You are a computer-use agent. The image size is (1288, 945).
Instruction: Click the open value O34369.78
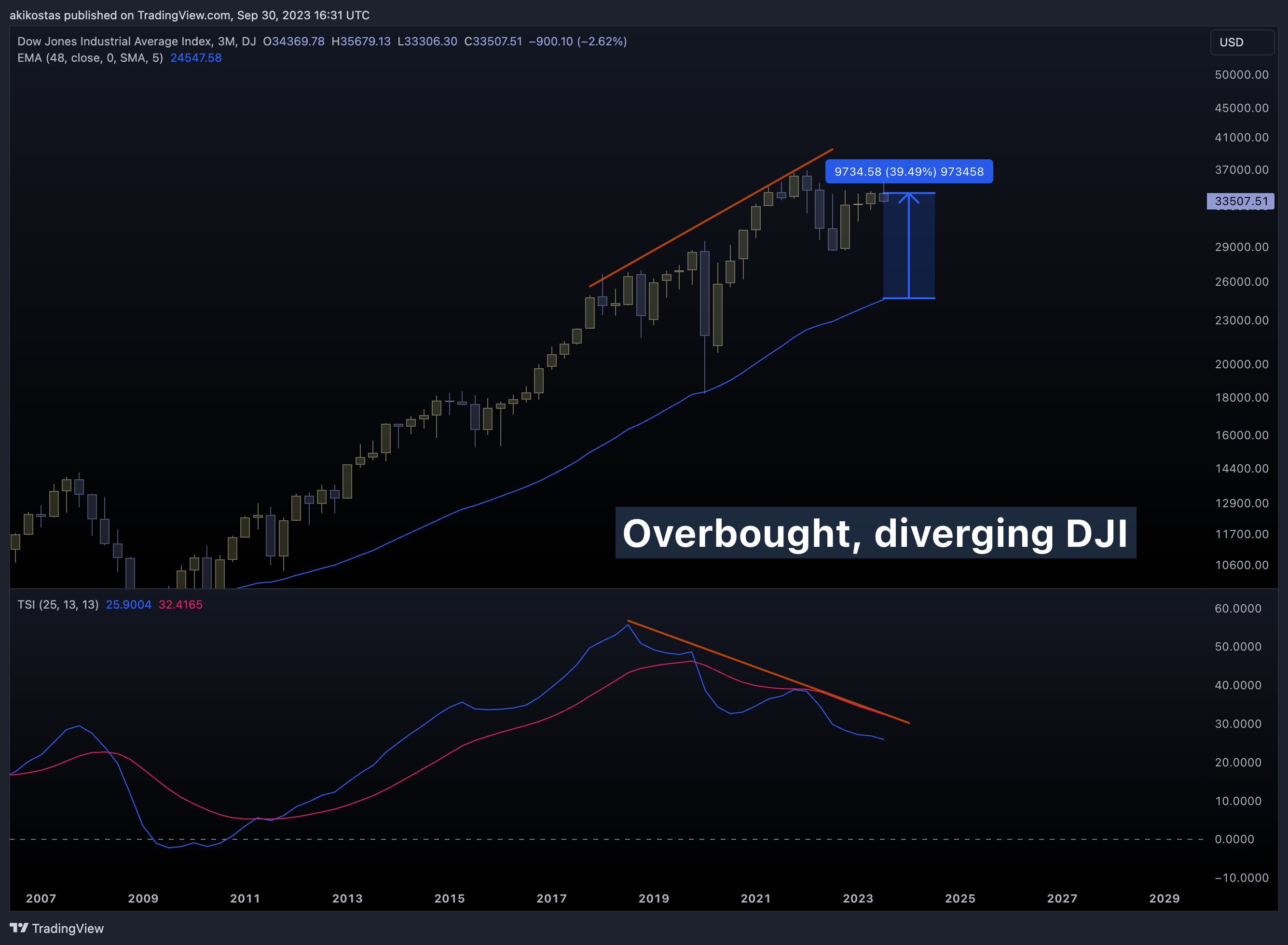(294, 41)
